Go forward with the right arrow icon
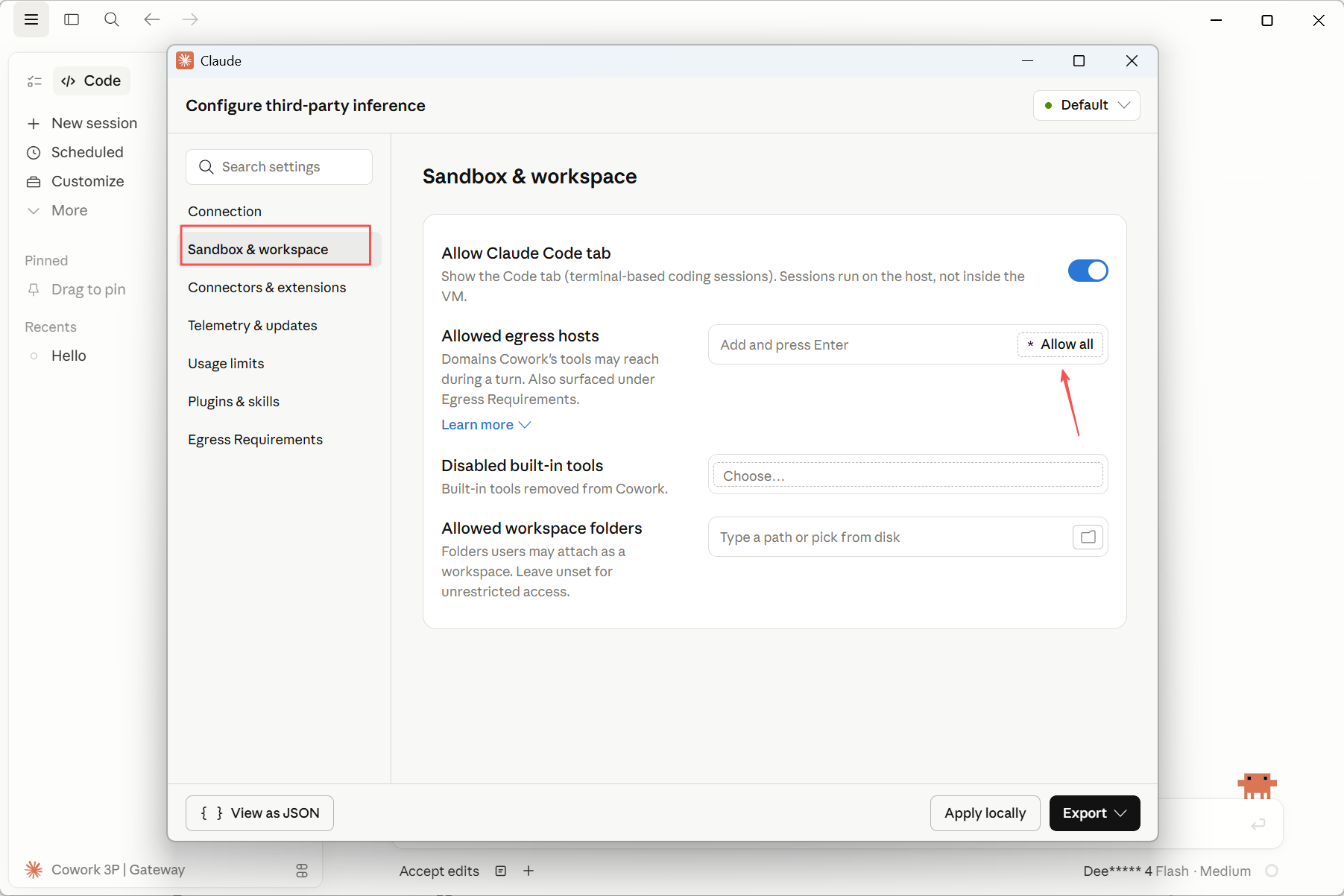 click(x=191, y=19)
